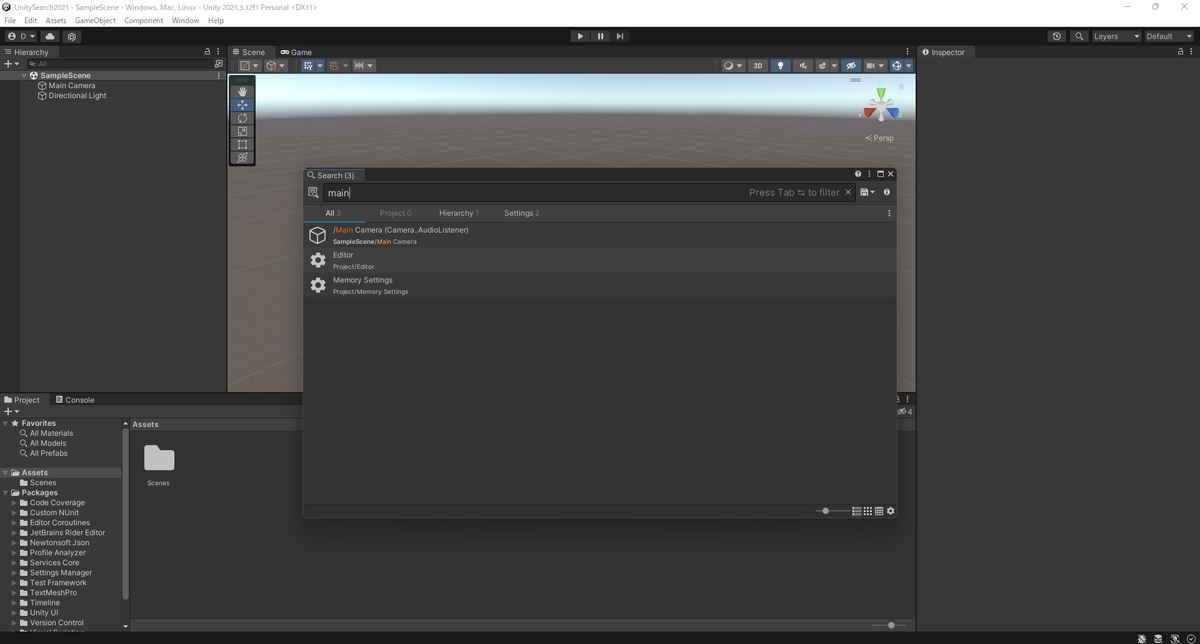Screen dimensions: 1200x644
Task: Clear the search query with the X button
Action: (x=847, y=192)
